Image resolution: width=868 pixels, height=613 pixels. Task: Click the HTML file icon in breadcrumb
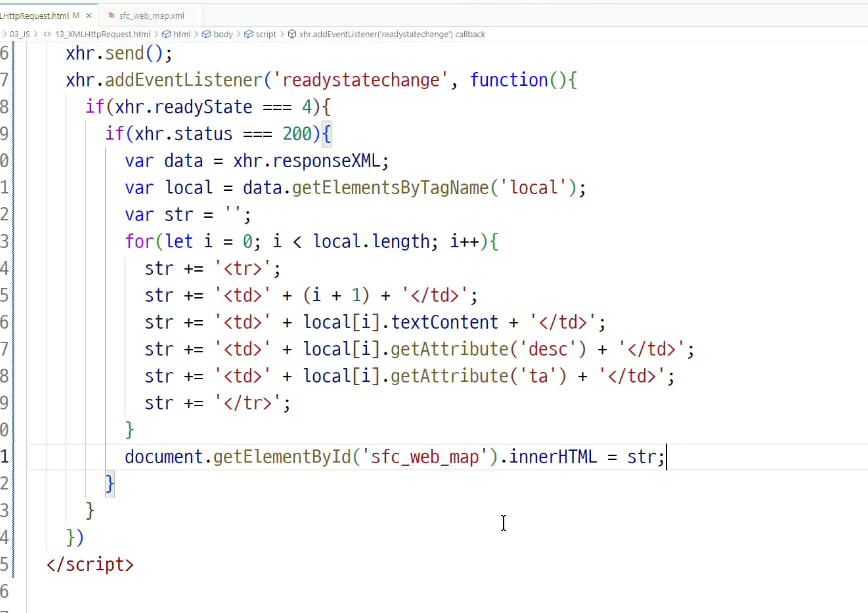(47, 34)
